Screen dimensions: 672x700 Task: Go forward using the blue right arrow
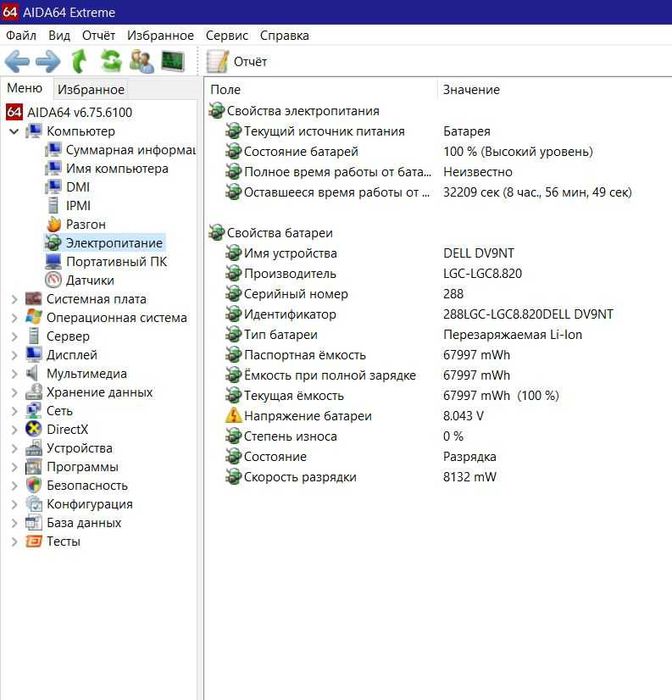point(48,62)
